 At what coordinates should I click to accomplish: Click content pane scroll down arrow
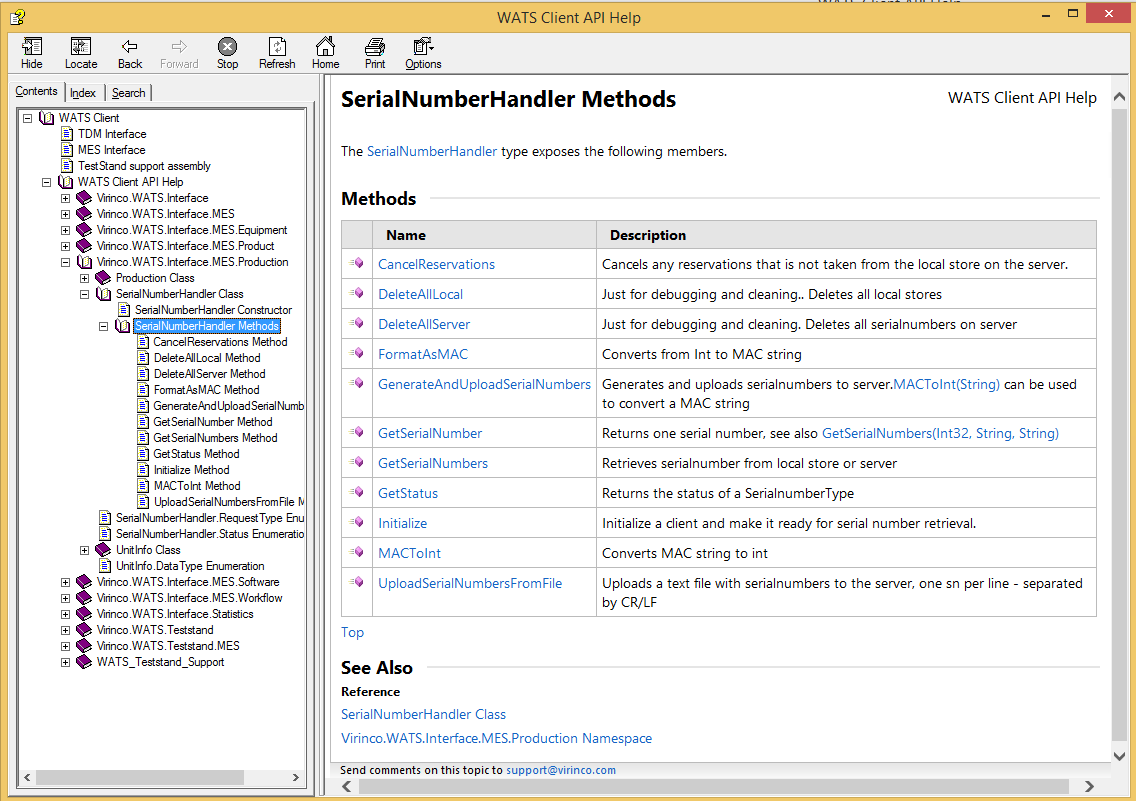(1119, 755)
